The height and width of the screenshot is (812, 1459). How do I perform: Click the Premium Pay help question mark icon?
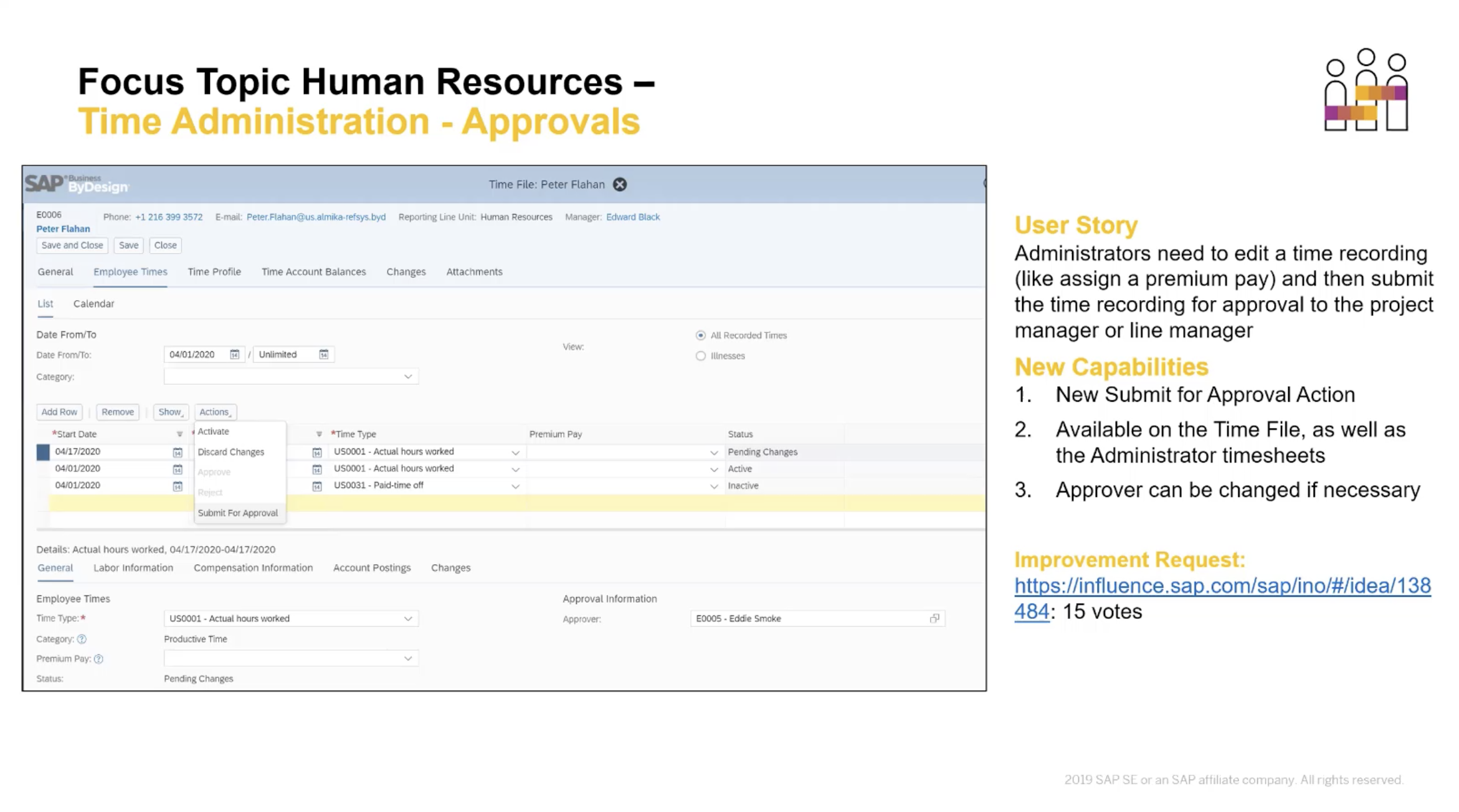(98, 659)
